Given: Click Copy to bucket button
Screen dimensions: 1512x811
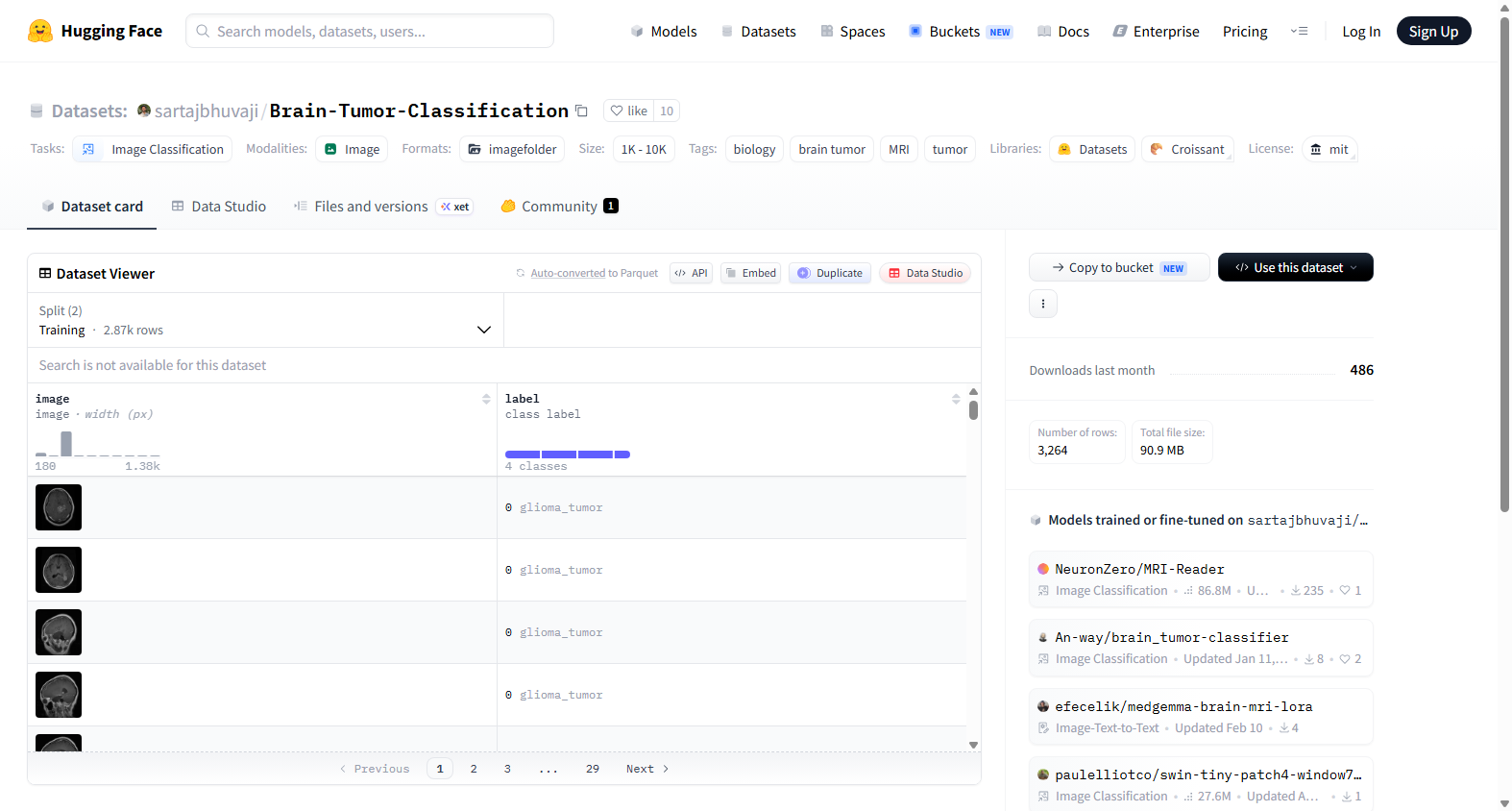Looking at the screenshot, I should [1119, 267].
